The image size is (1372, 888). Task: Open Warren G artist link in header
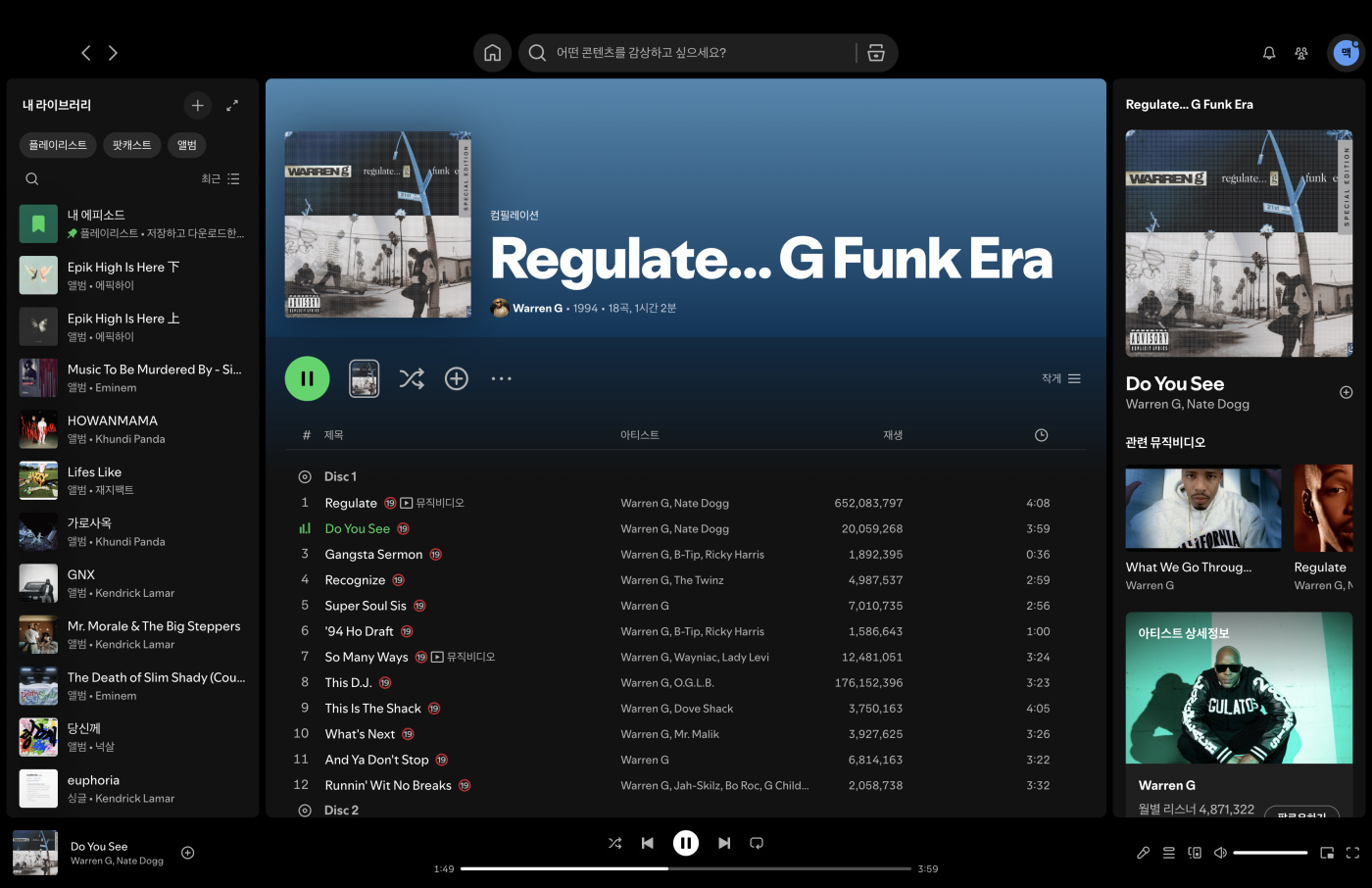point(537,308)
